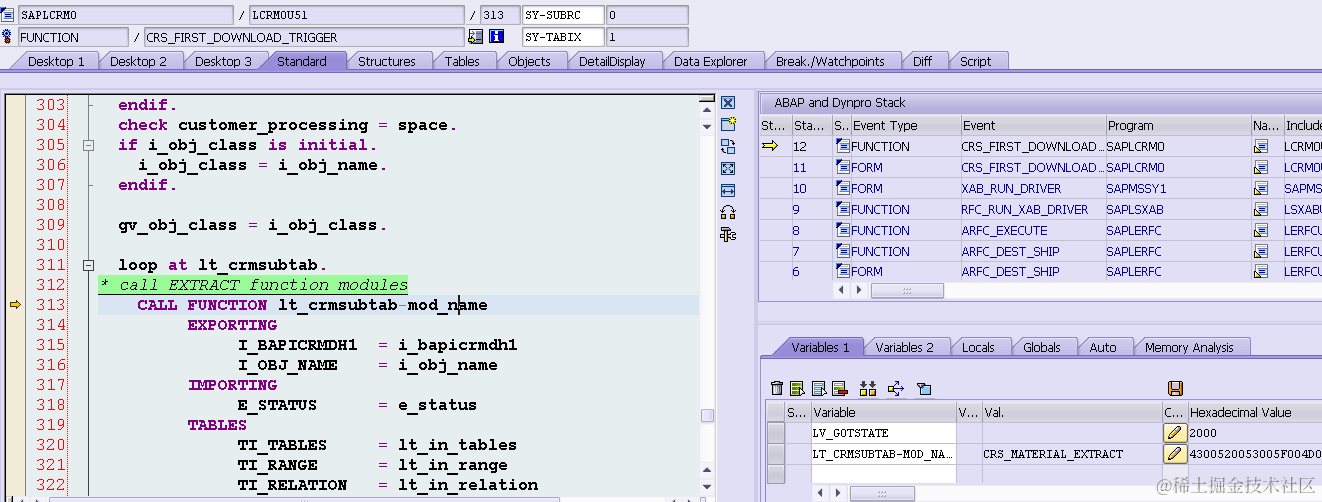Click the Hexadecimal Value column header
Viewport: 1322px width, 502px height.
1254,412
